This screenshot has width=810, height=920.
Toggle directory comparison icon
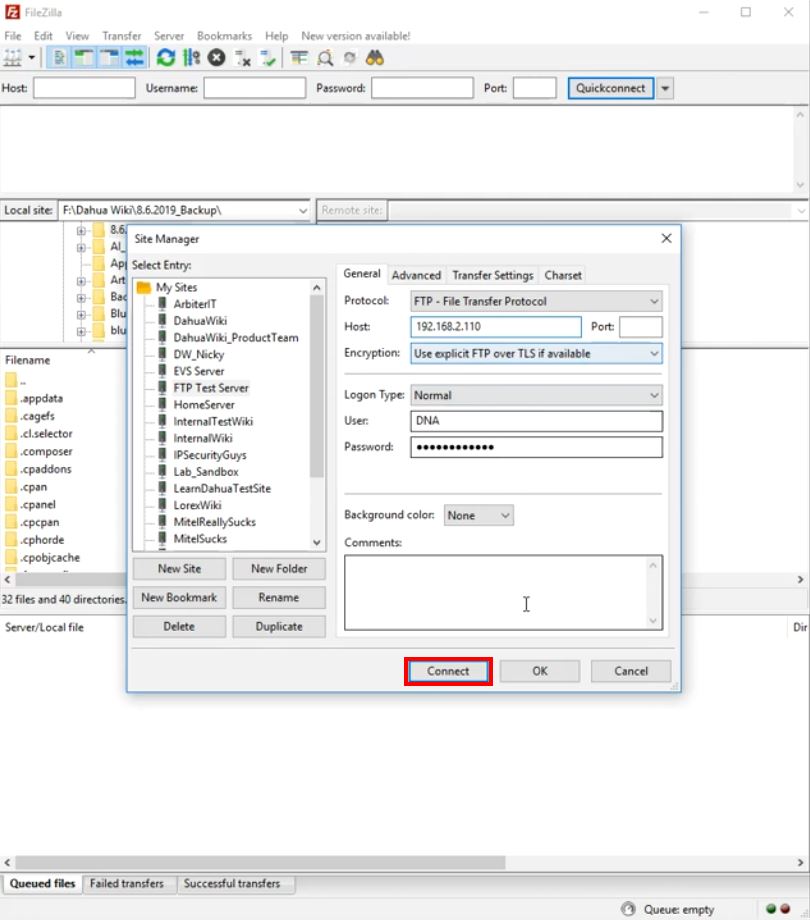pyautogui.click(x=324, y=58)
